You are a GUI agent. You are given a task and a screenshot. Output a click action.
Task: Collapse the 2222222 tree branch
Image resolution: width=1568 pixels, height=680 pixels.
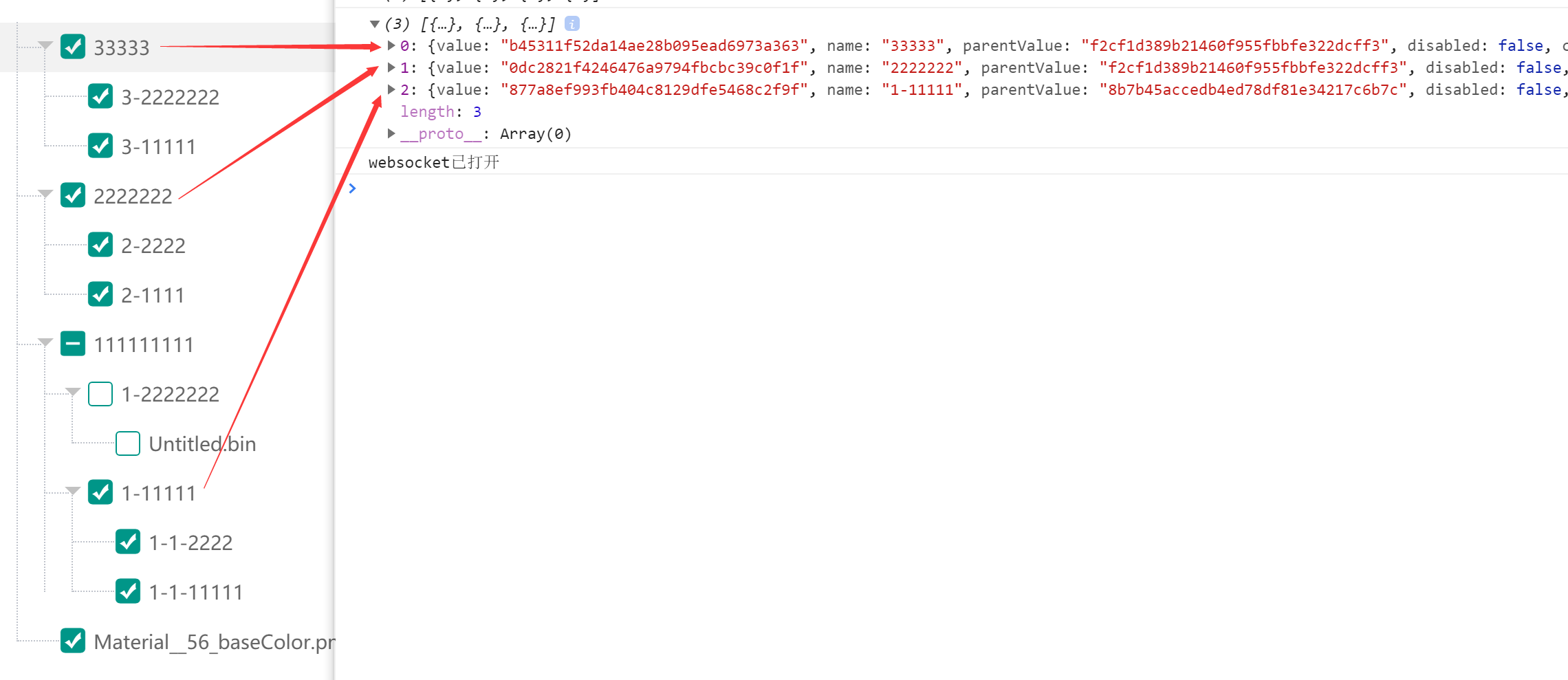(x=44, y=193)
